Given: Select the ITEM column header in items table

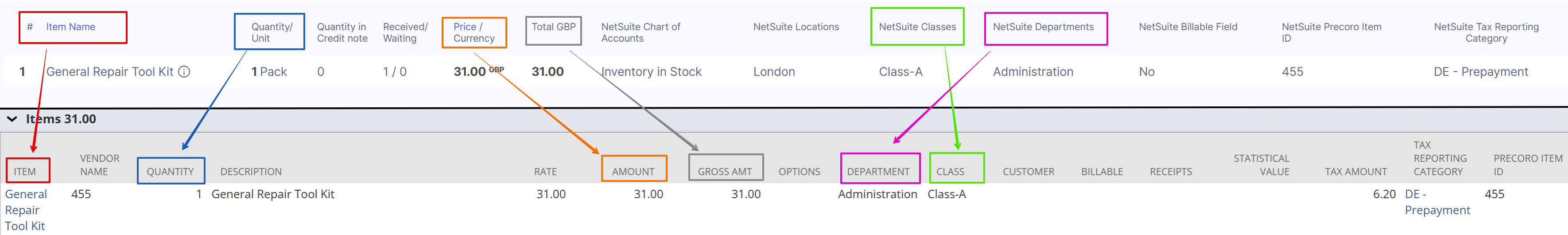Looking at the screenshot, I should tap(25, 172).
